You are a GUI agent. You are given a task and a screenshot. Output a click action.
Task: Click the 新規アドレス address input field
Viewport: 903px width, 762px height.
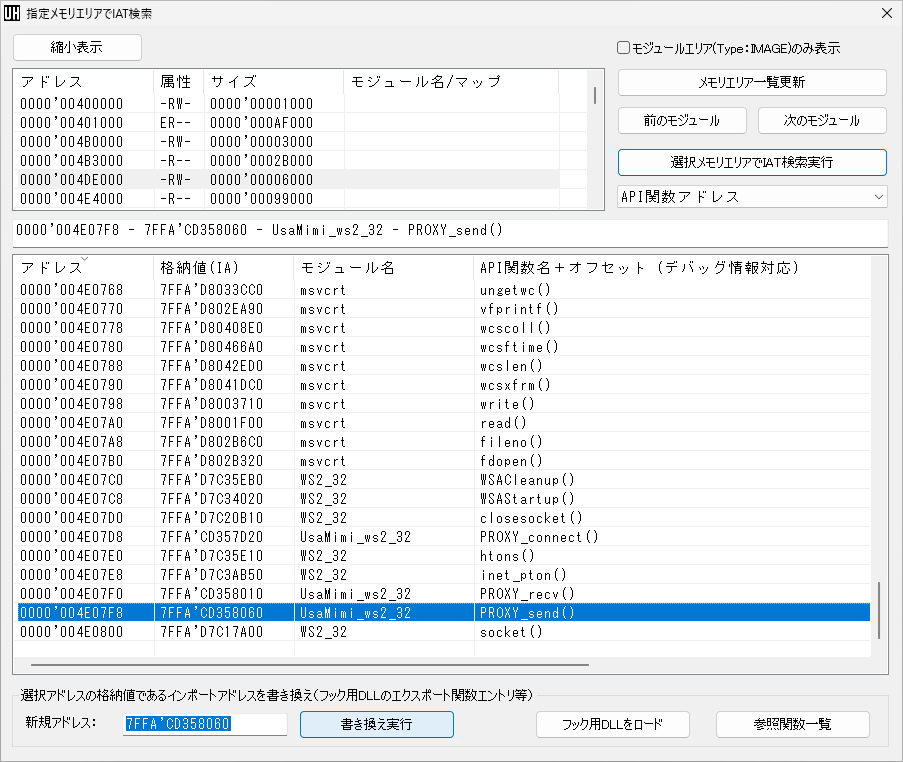click(205, 724)
